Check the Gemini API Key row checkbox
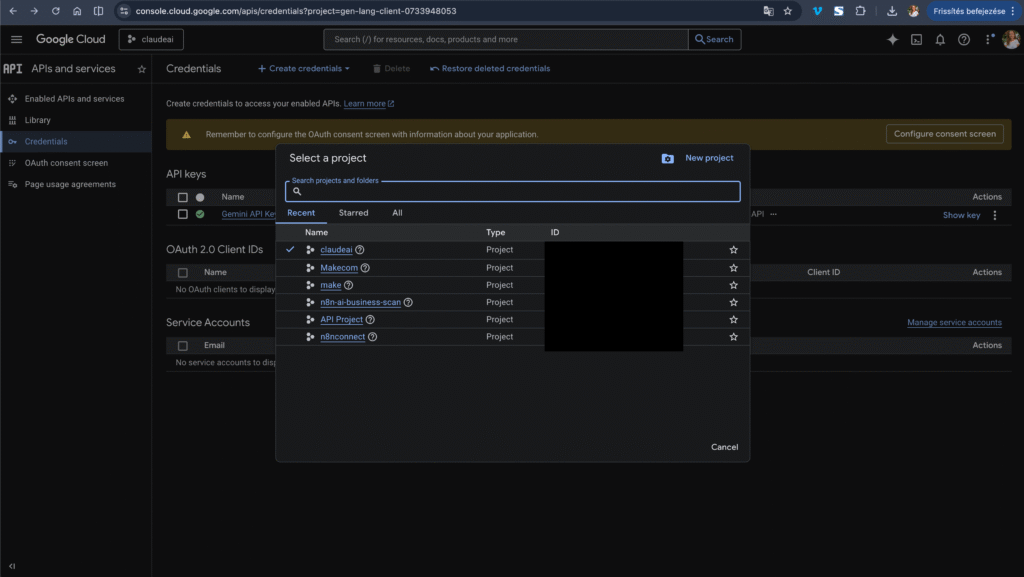1024x577 pixels. click(183, 214)
